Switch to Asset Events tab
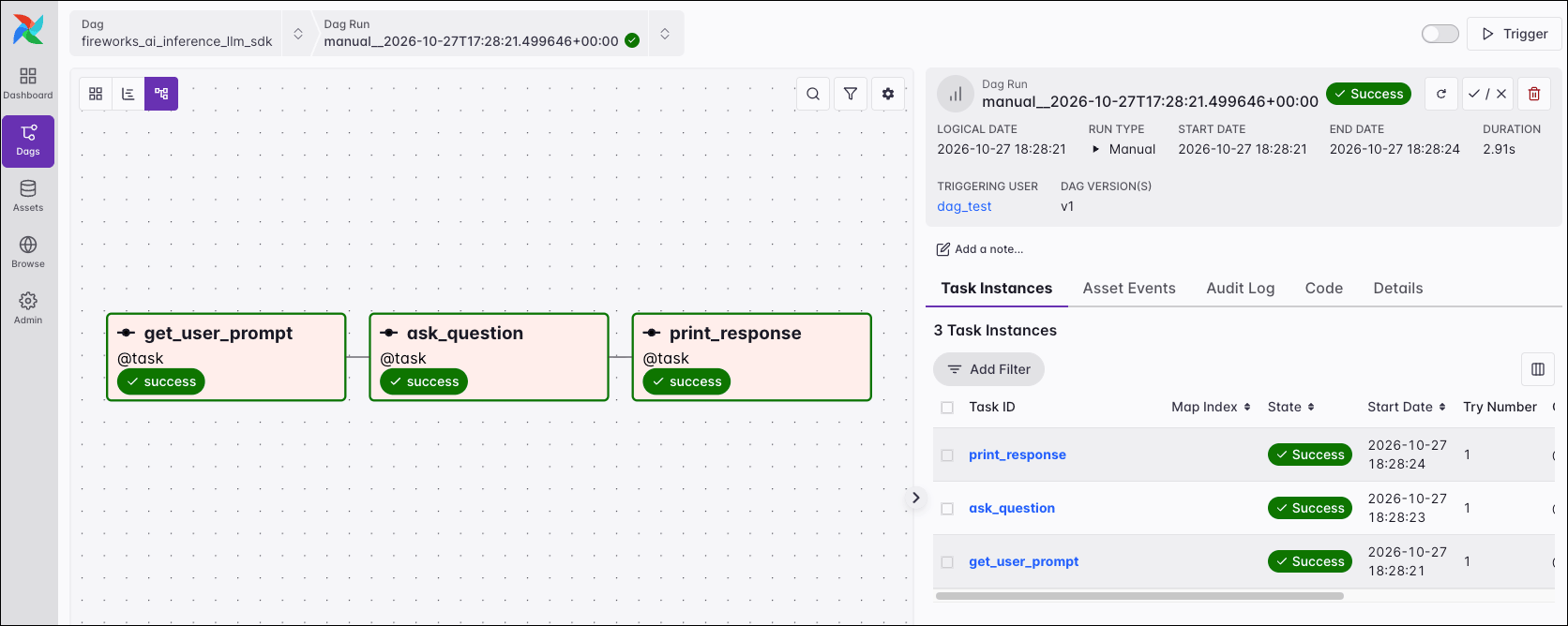The image size is (1568, 626). click(x=1129, y=289)
